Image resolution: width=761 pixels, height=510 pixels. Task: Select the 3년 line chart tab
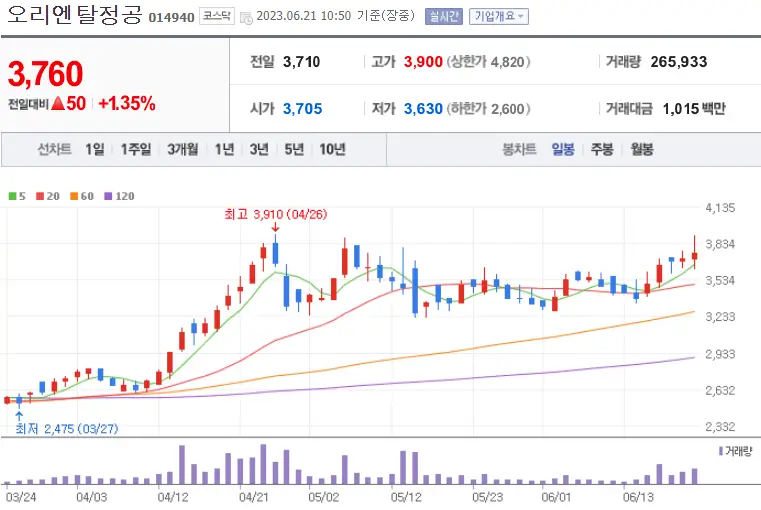[x=259, y=149]
